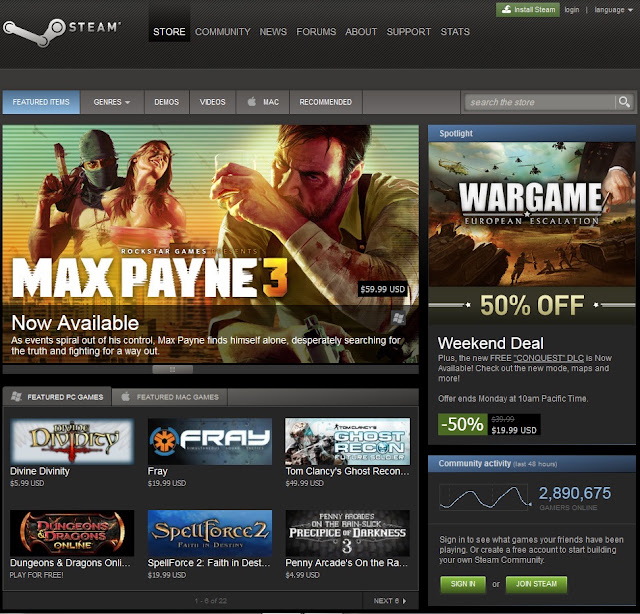Viewport: 640px width, 614px height.
Task: Click the $59.99 USD Max Payne price tag
Action: pos(383,289)
